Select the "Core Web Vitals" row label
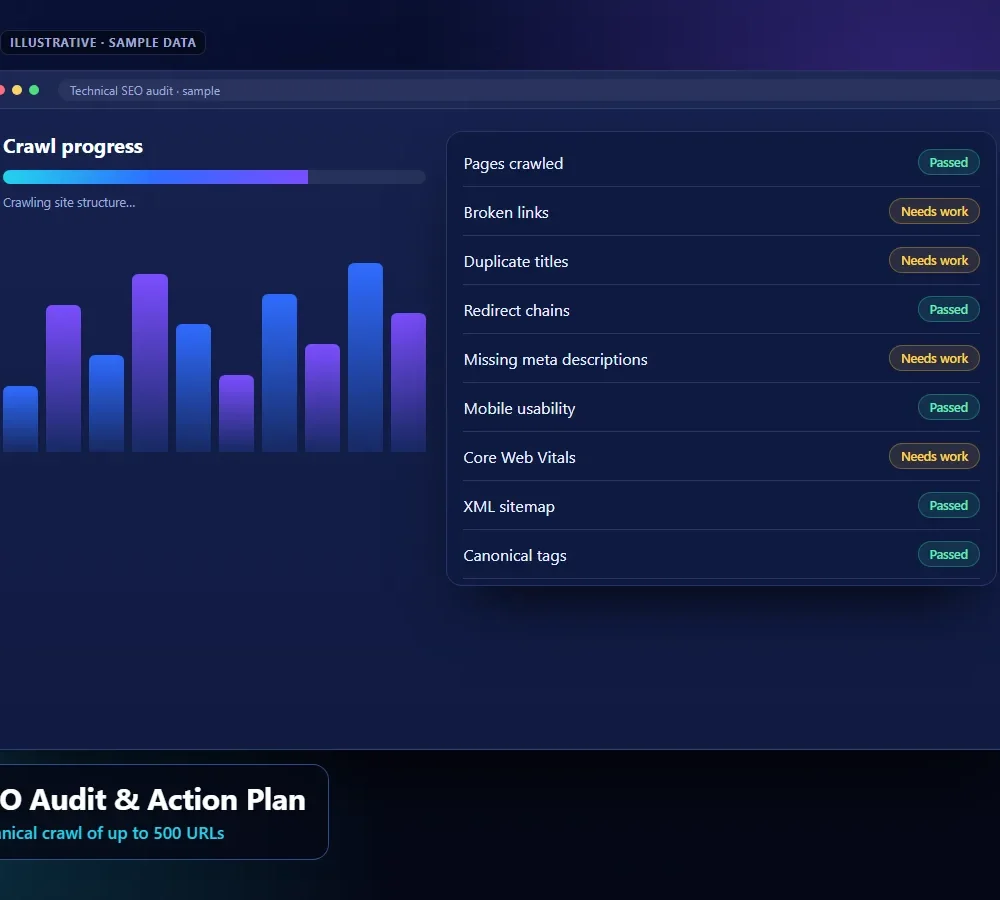The width and height of the screenshot is (1000, 900). point(520,457)
